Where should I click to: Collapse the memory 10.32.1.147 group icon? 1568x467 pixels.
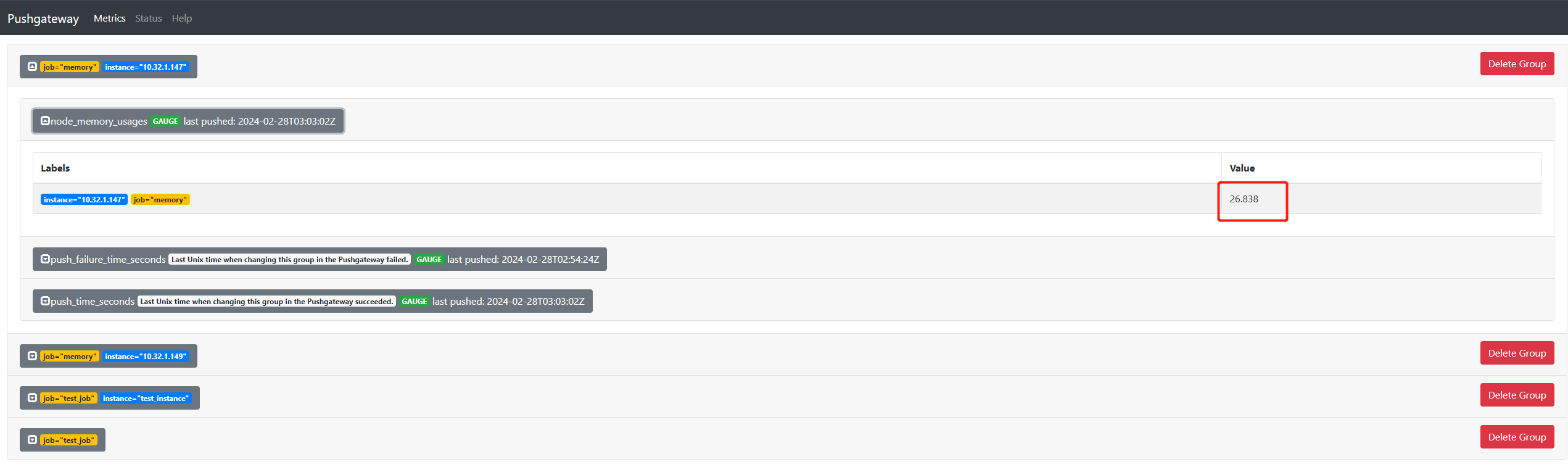pos(32,67)
